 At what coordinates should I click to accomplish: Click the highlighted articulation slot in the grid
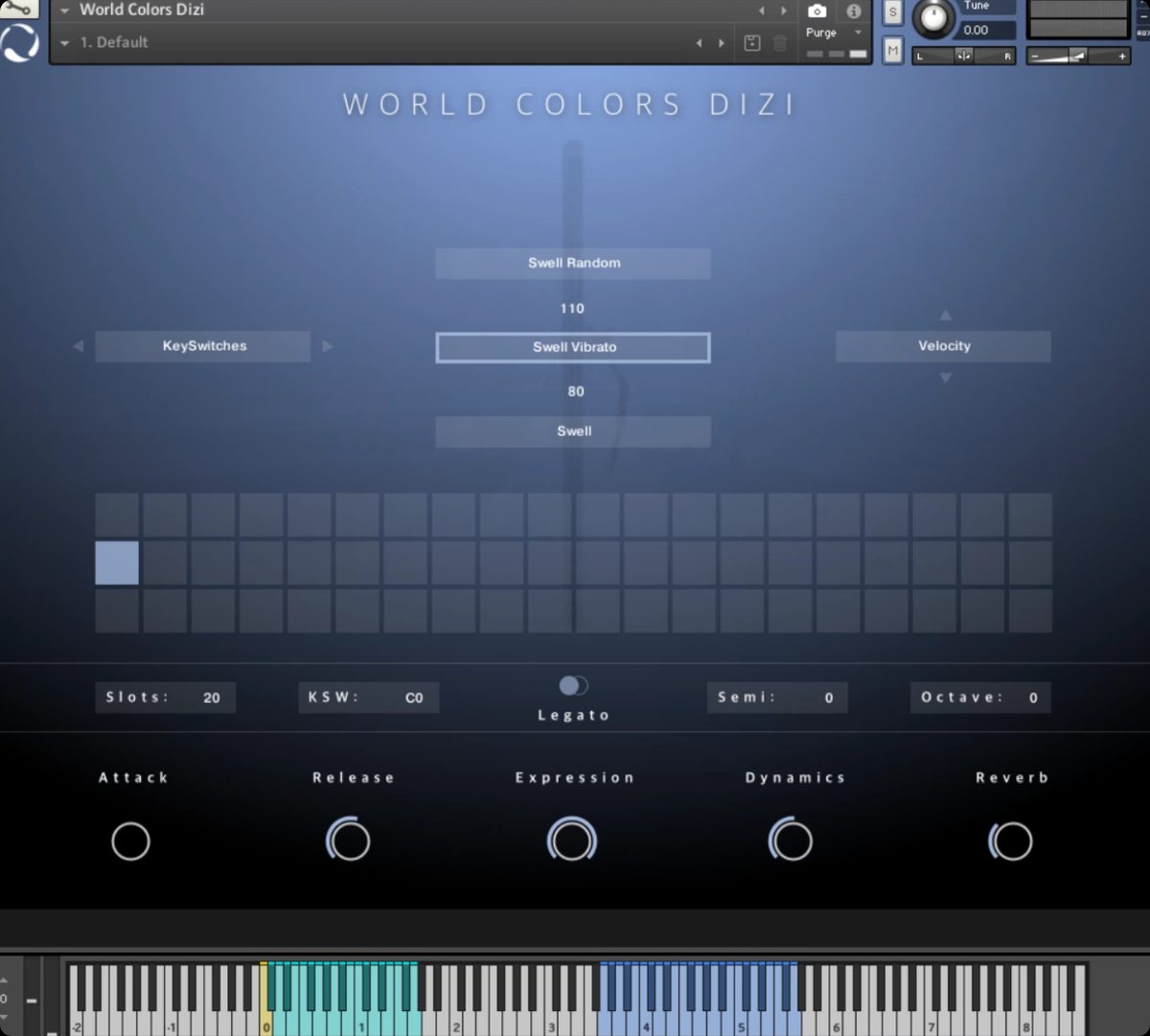pyautogui.click(x=117, y=563)
